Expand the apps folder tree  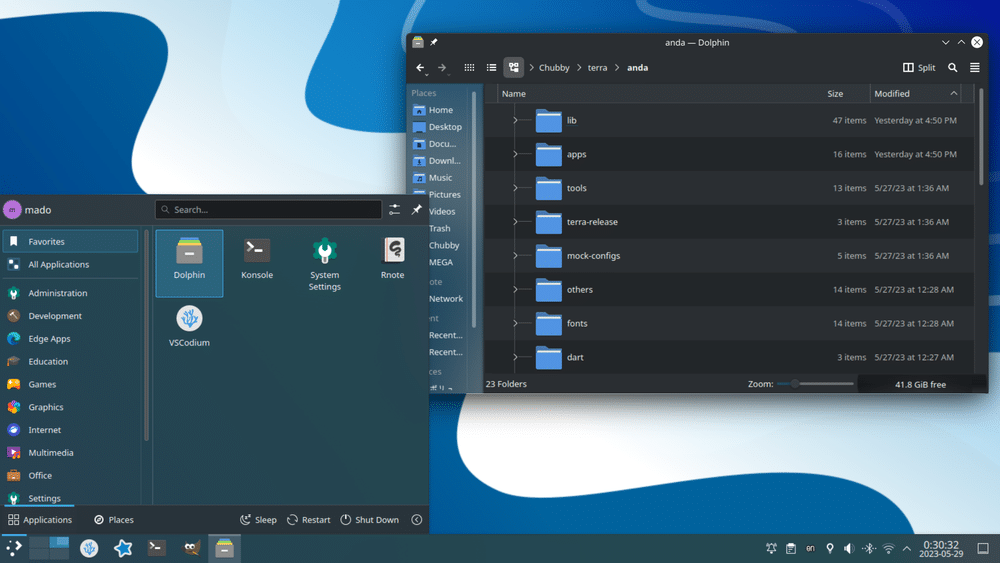click(515, 154)
